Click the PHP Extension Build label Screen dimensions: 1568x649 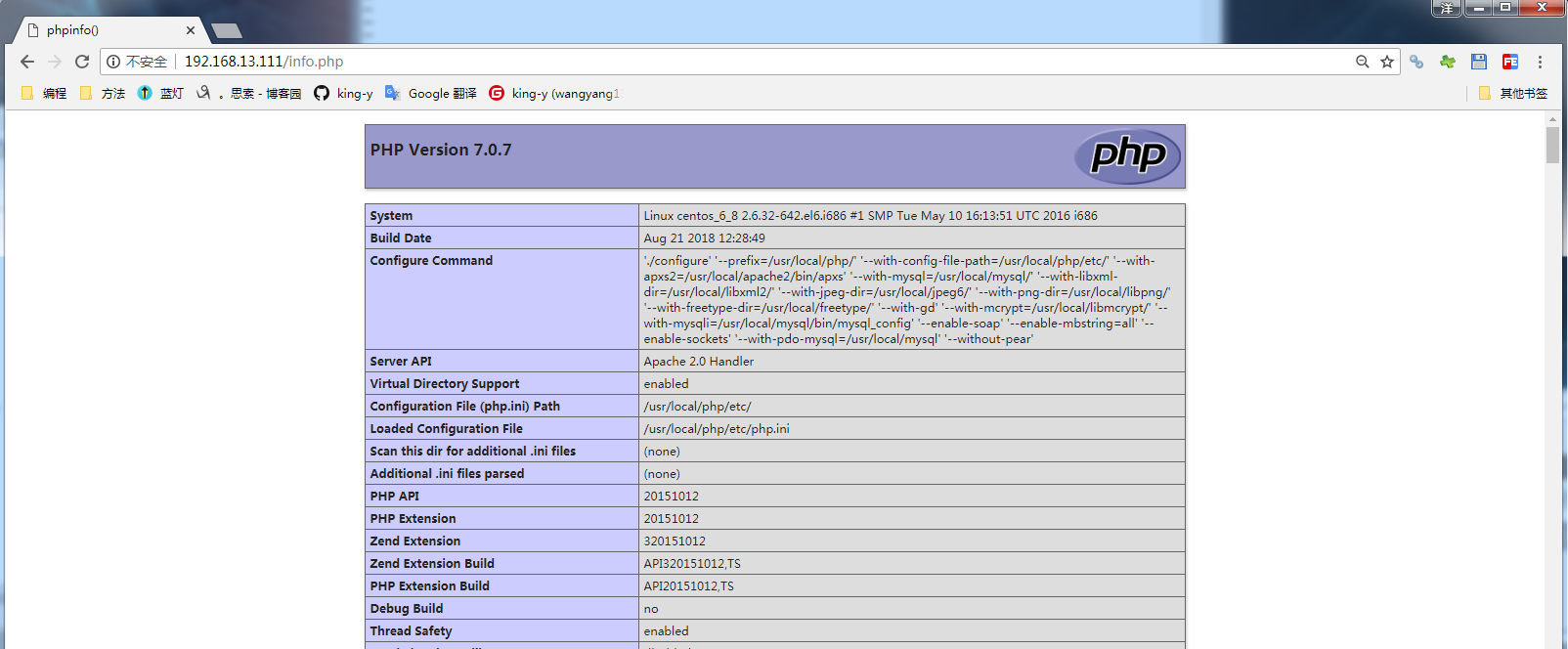point(430,585)
